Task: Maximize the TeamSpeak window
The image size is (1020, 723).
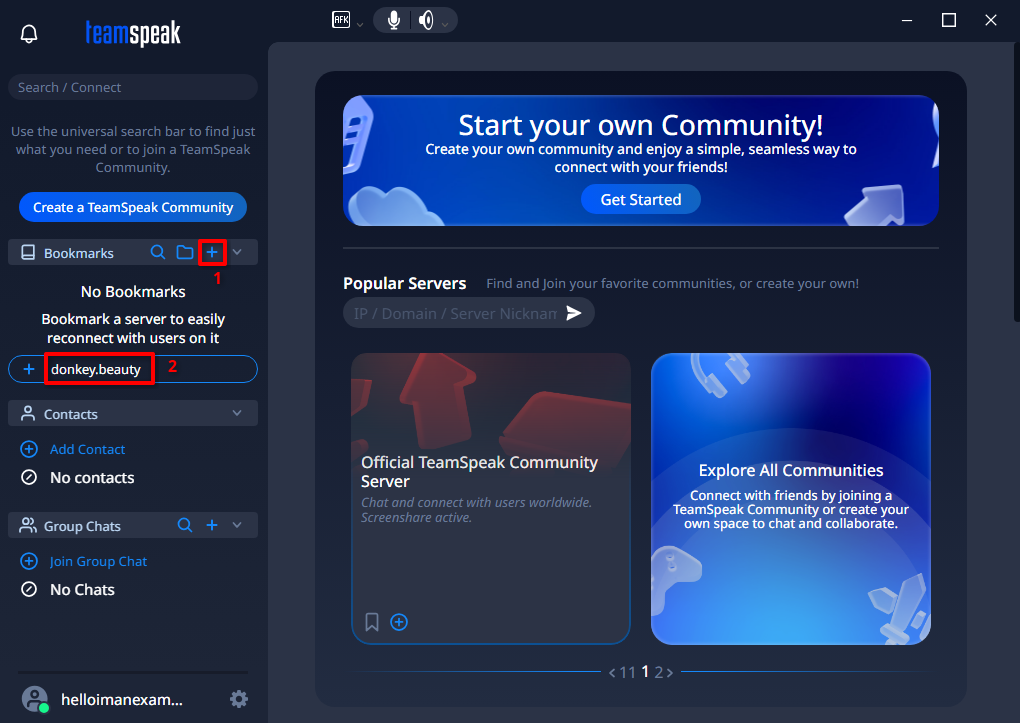Action: (948, 20)
